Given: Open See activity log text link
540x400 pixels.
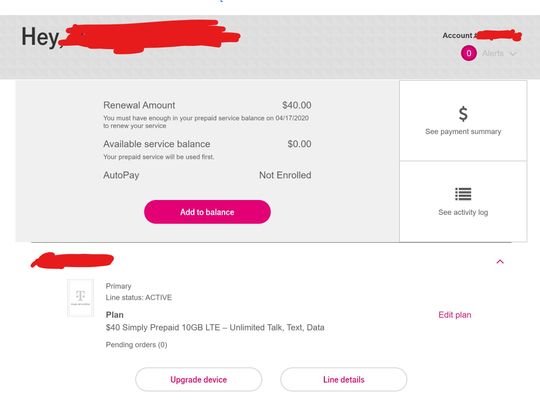Looking at the screenshot, I should (x=463, y=212).
